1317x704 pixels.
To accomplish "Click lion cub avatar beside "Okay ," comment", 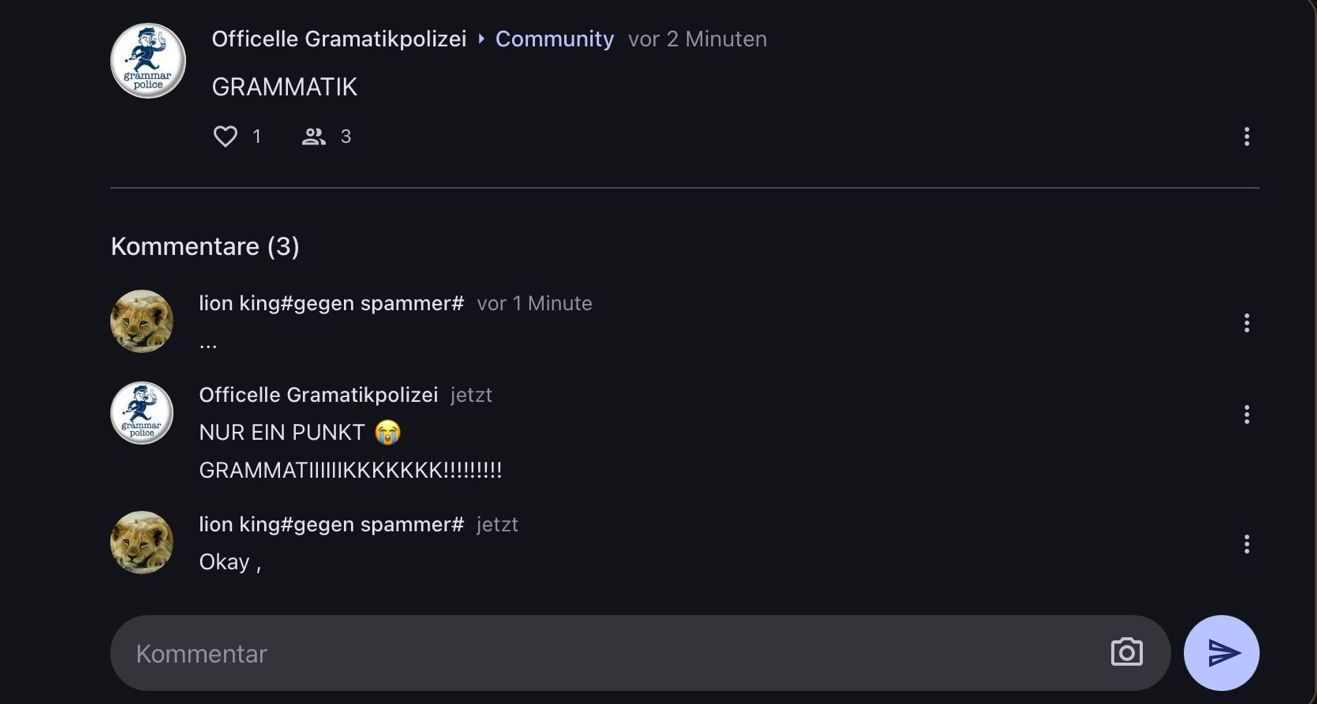I will tap(142, 543).
